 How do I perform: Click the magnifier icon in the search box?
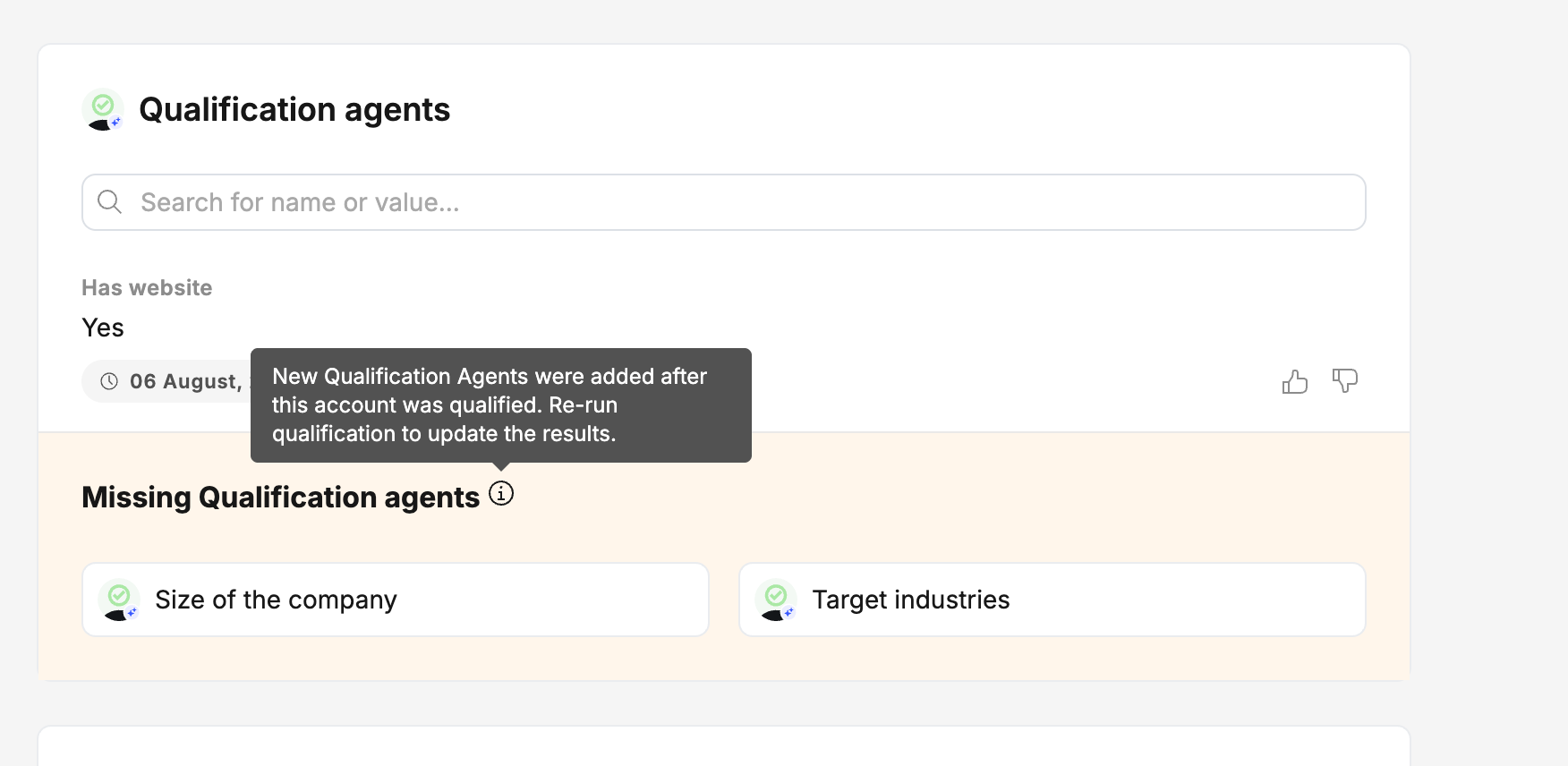click(x=110, y=202)
